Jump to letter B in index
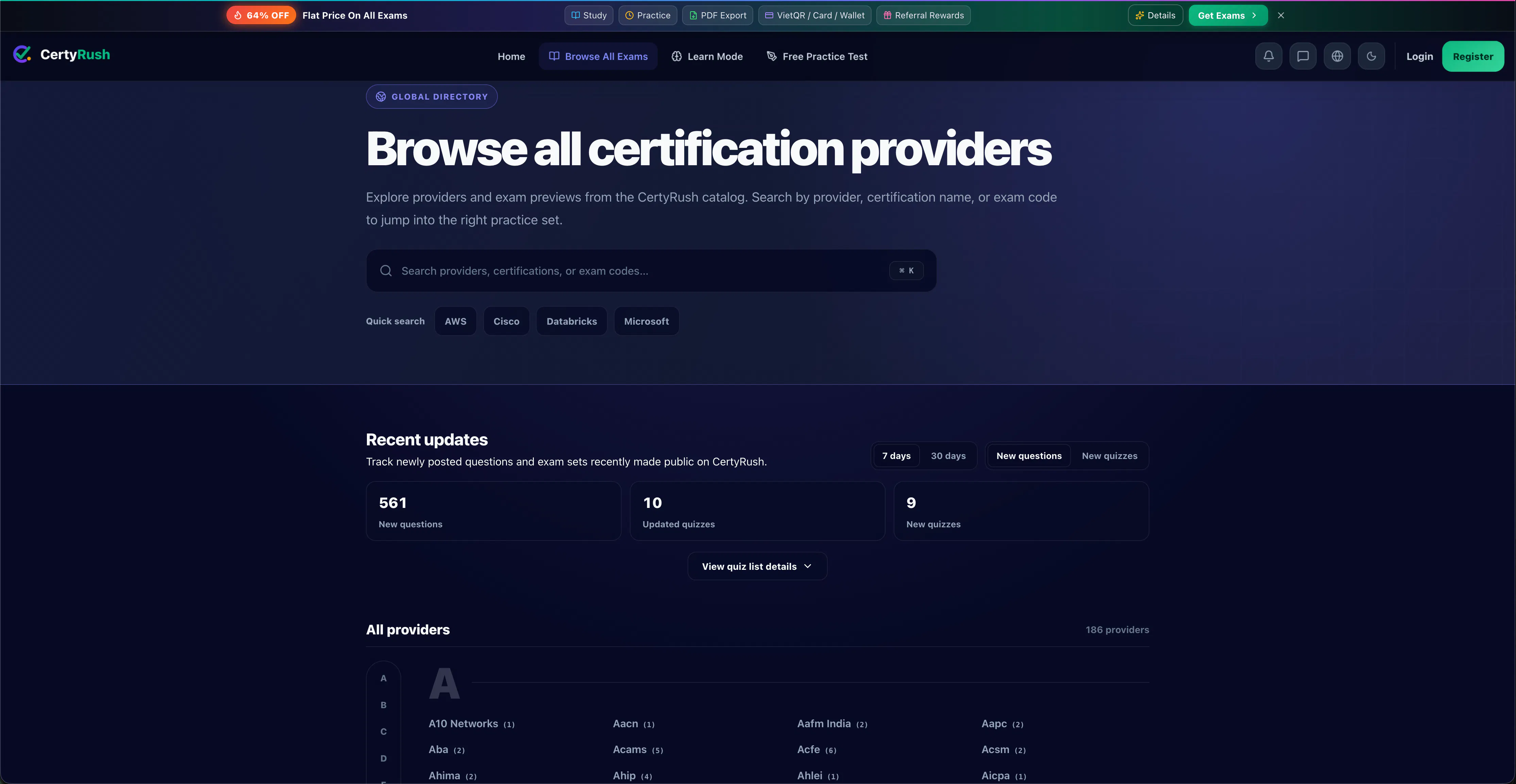Viewport: 1516px width, 784px height. 384,705
